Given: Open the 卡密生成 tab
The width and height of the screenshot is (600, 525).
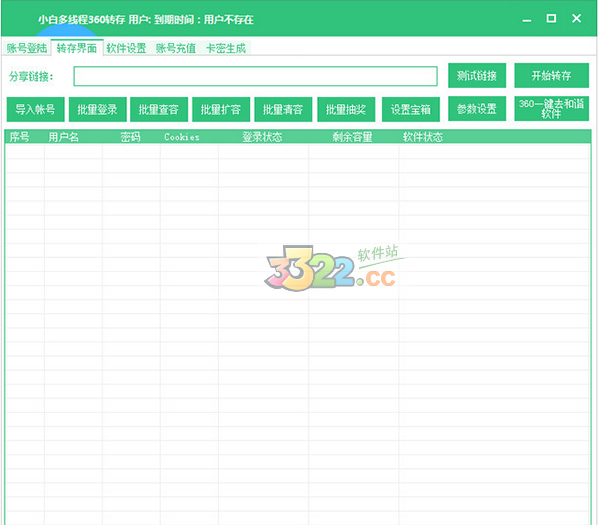Looking at the screenshot, I should coord(226,48).
